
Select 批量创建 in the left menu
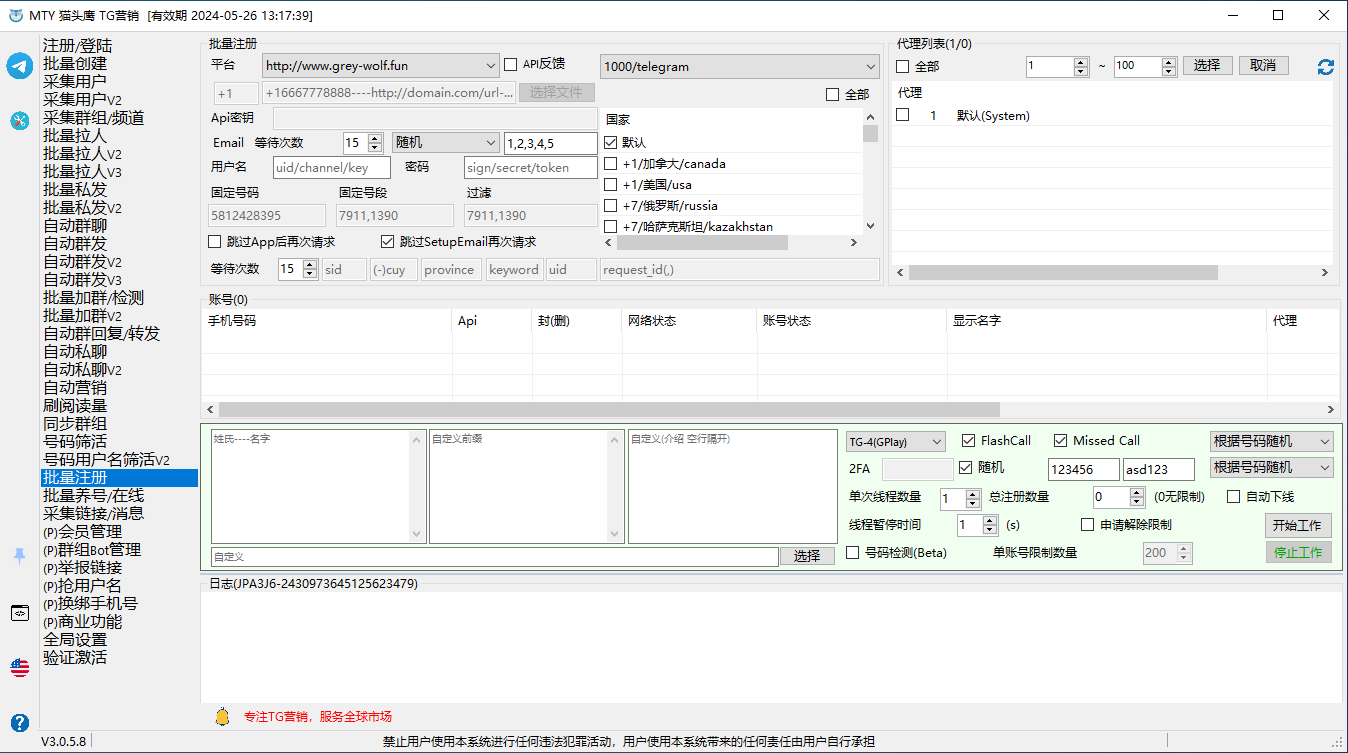[75, 64]
